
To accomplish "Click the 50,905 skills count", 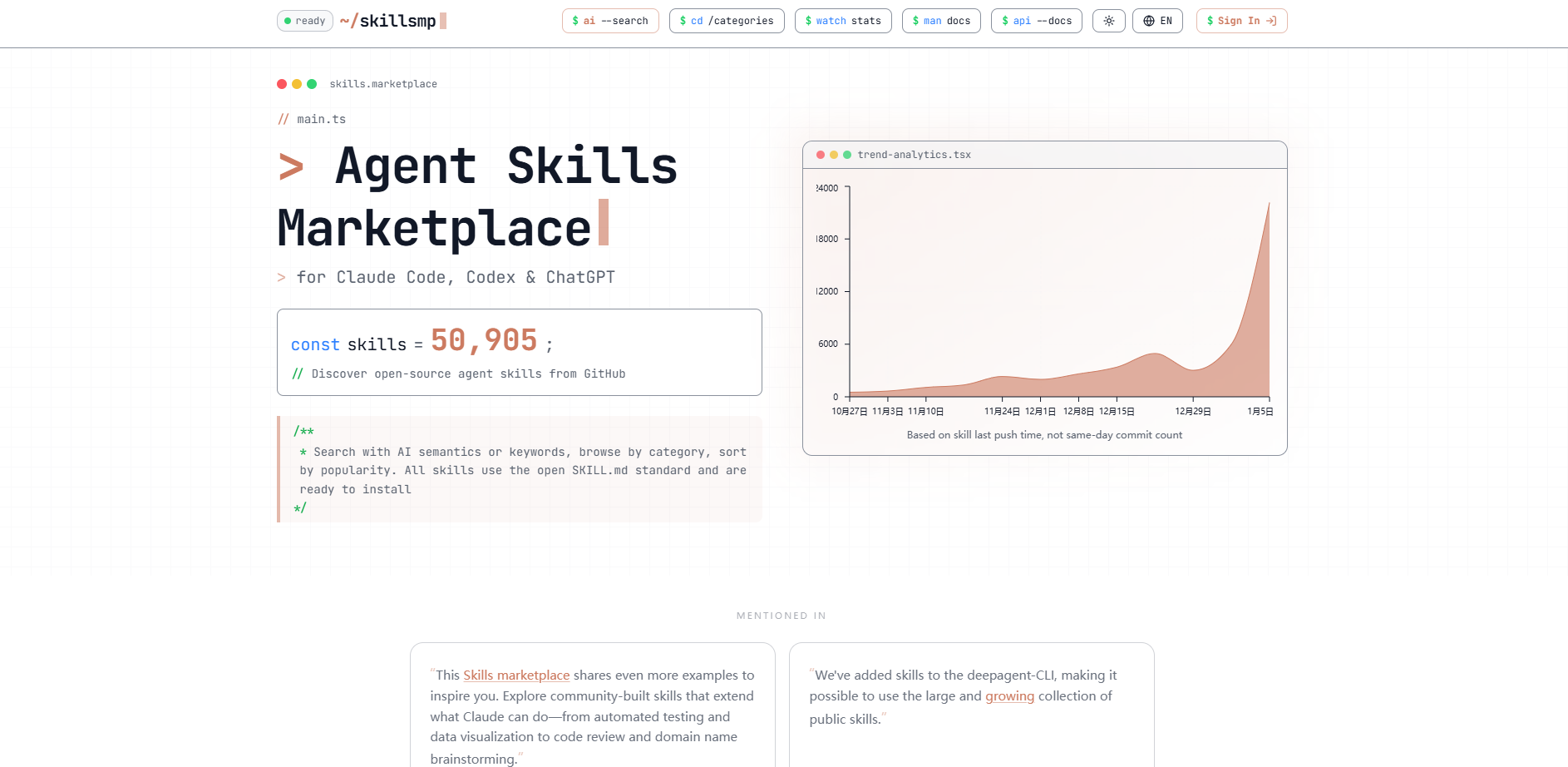I will (x=484, y=340).
